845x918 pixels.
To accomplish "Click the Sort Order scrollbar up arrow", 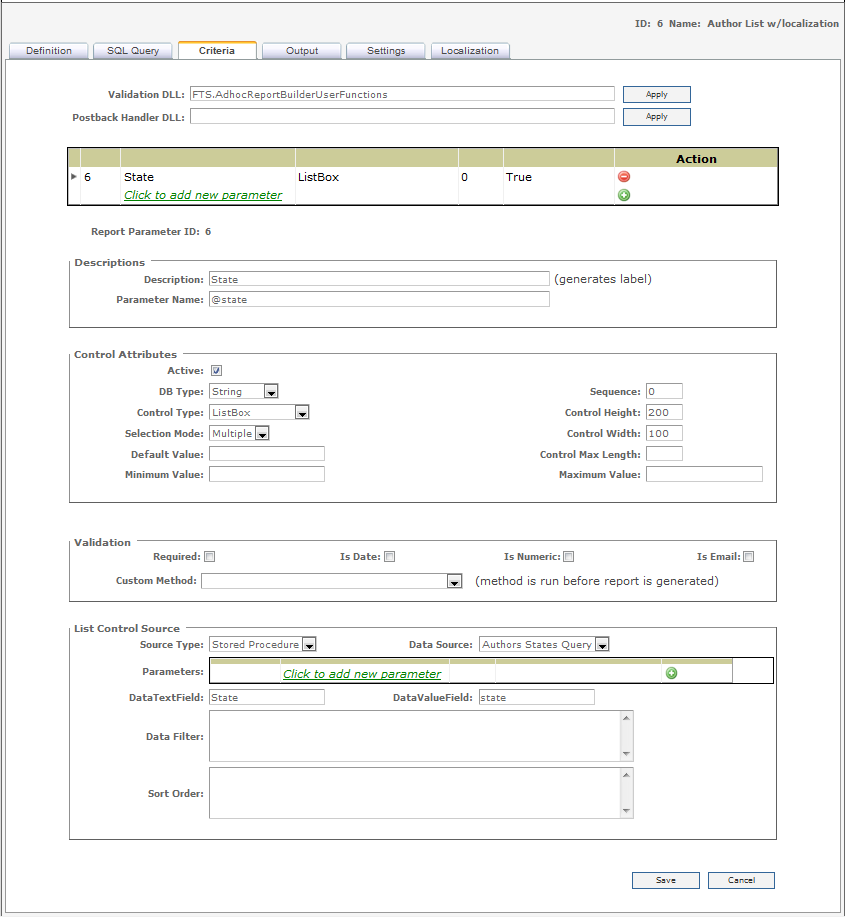I will click(x=627, y=775).
